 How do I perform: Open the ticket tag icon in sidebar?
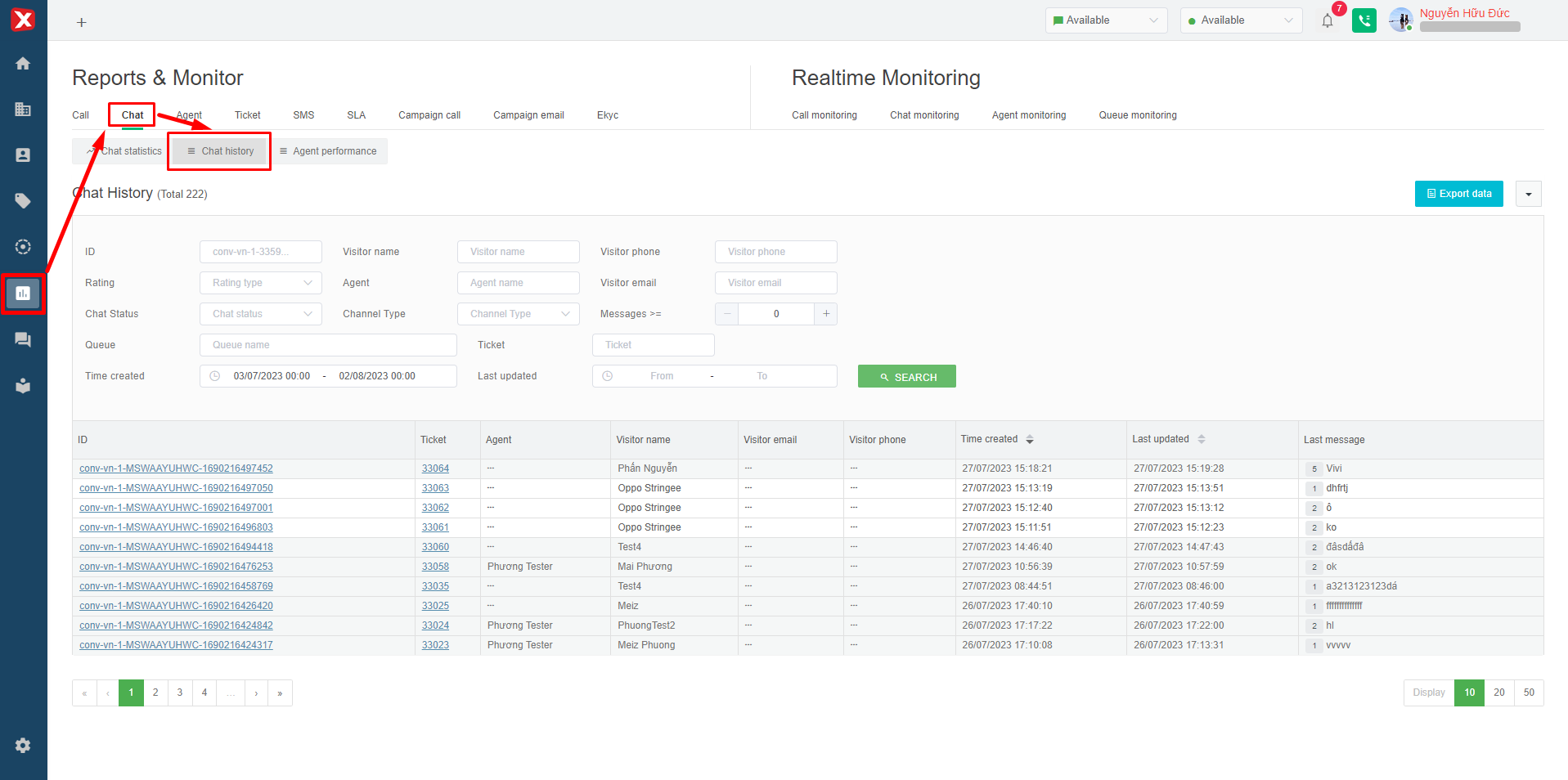(23, 201)
